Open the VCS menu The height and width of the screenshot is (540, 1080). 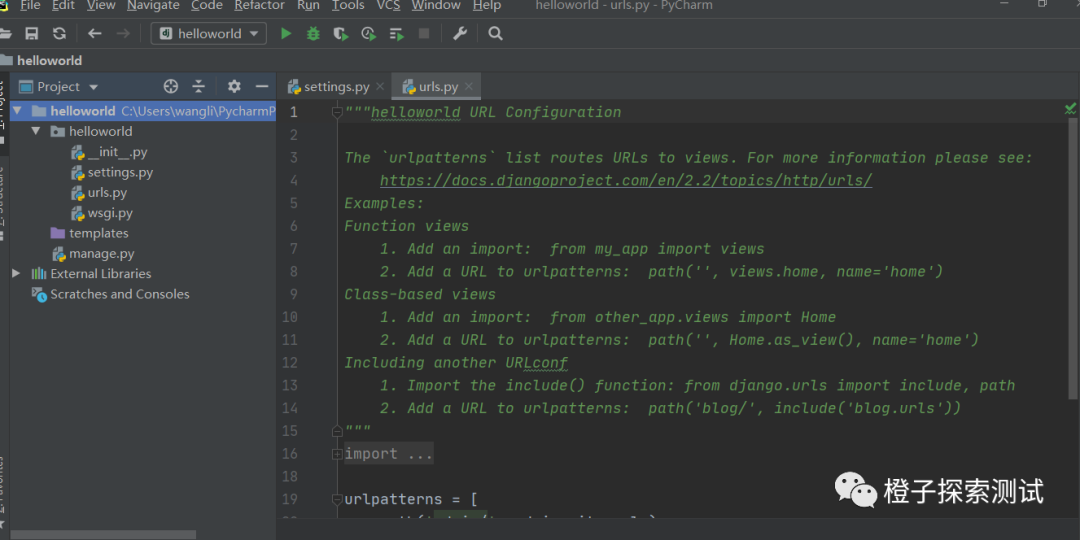388,6
